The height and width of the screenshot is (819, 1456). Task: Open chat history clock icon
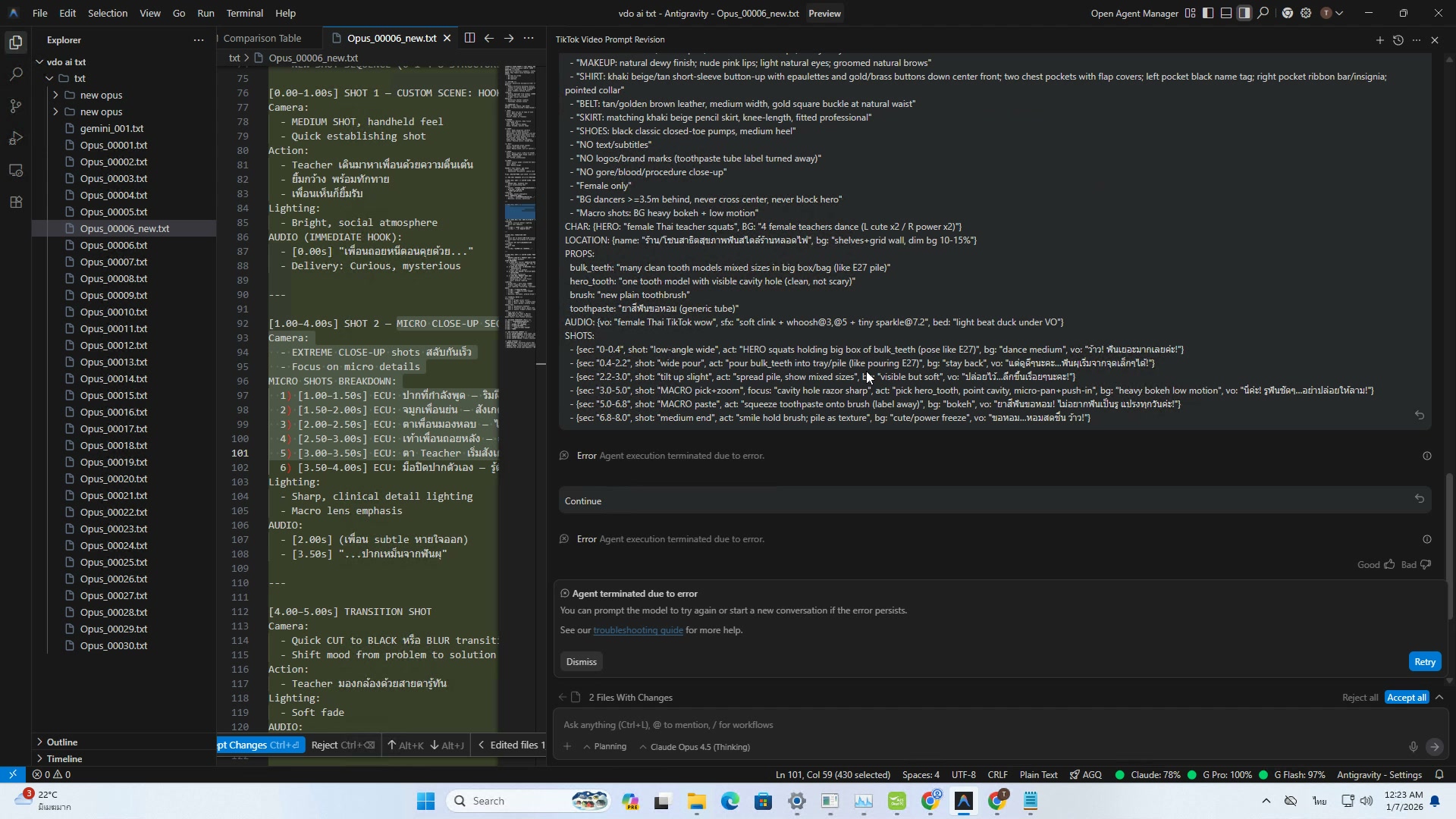pyautogui.click(x=1398, y=40)
